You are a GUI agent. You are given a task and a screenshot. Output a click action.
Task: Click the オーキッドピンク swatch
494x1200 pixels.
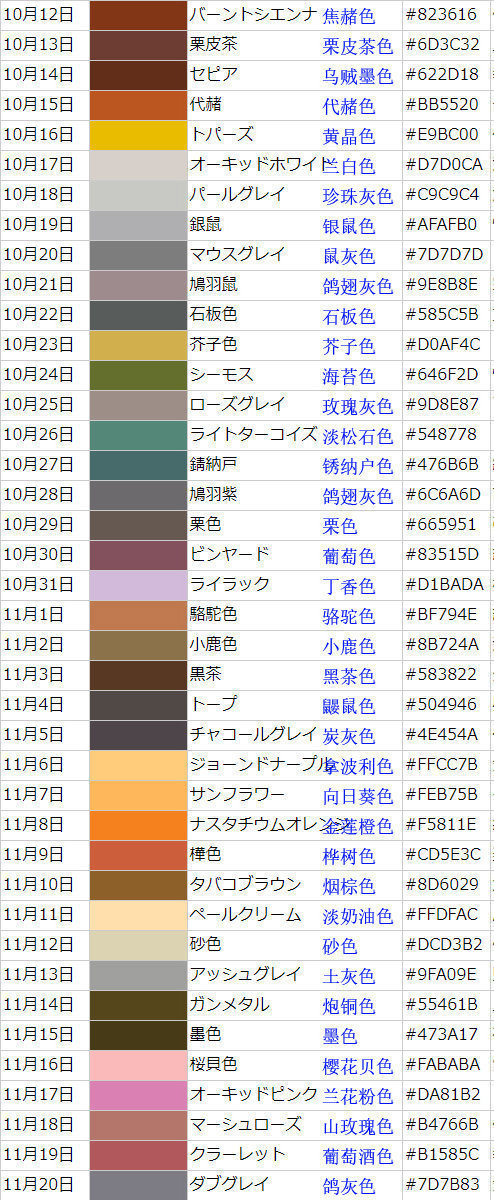137,1095
